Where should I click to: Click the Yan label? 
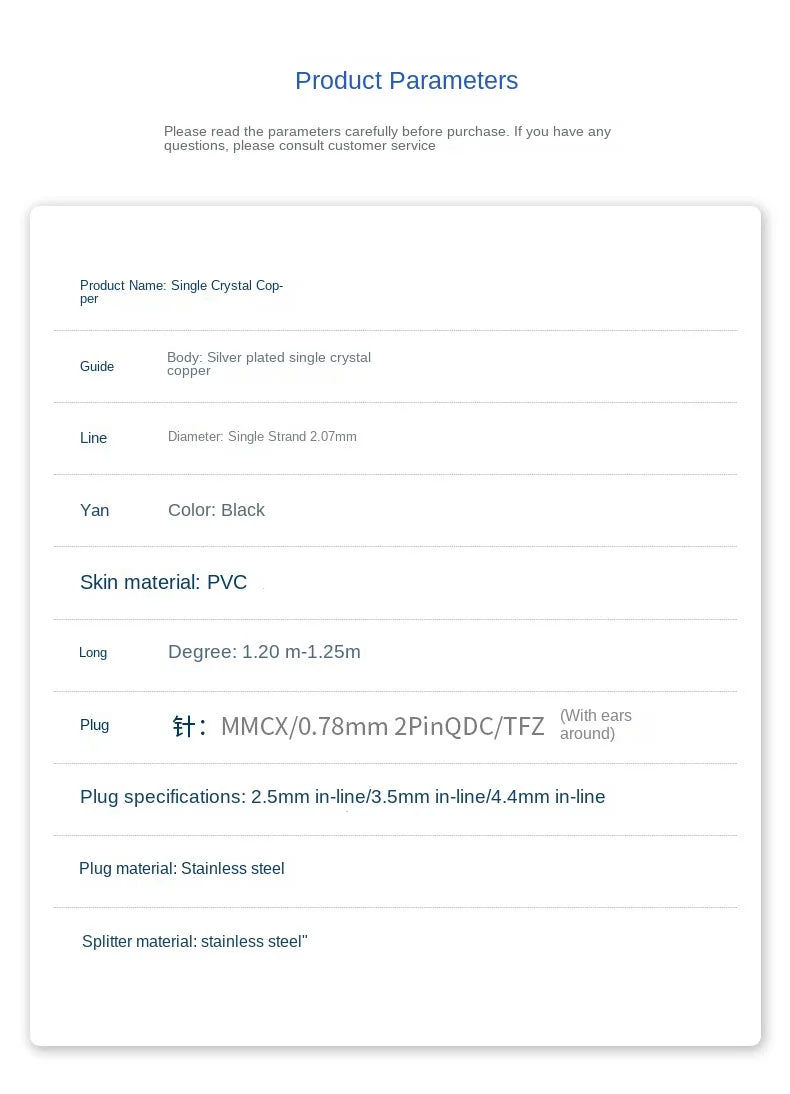[95, 511]
